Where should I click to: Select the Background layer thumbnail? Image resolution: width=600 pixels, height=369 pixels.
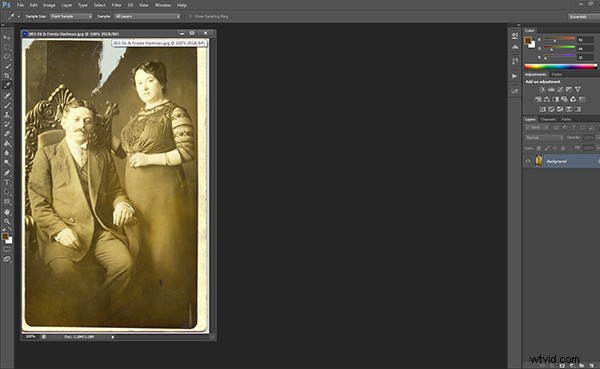coord(539,161)
